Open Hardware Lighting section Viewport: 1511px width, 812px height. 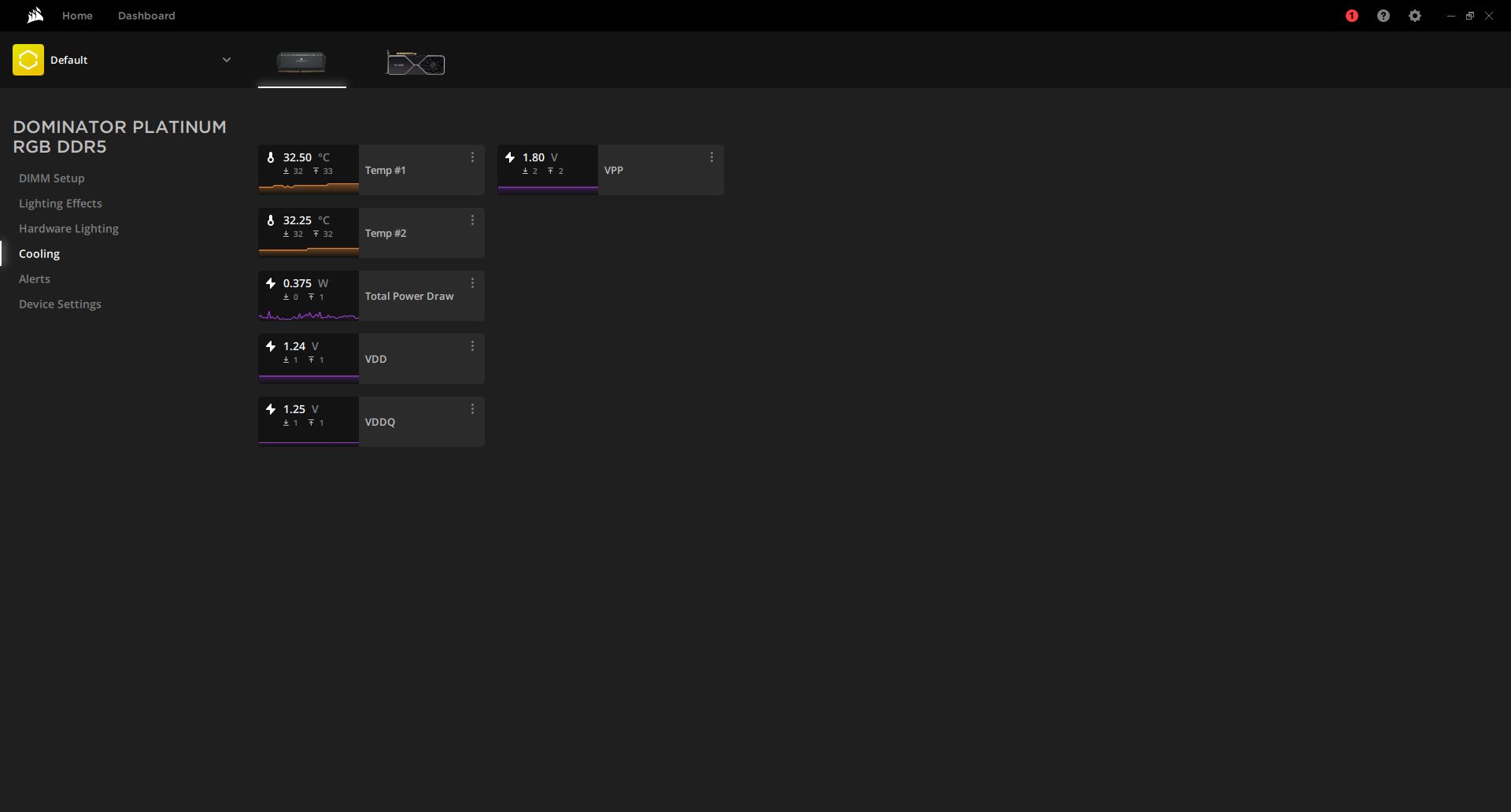(68, 229)
